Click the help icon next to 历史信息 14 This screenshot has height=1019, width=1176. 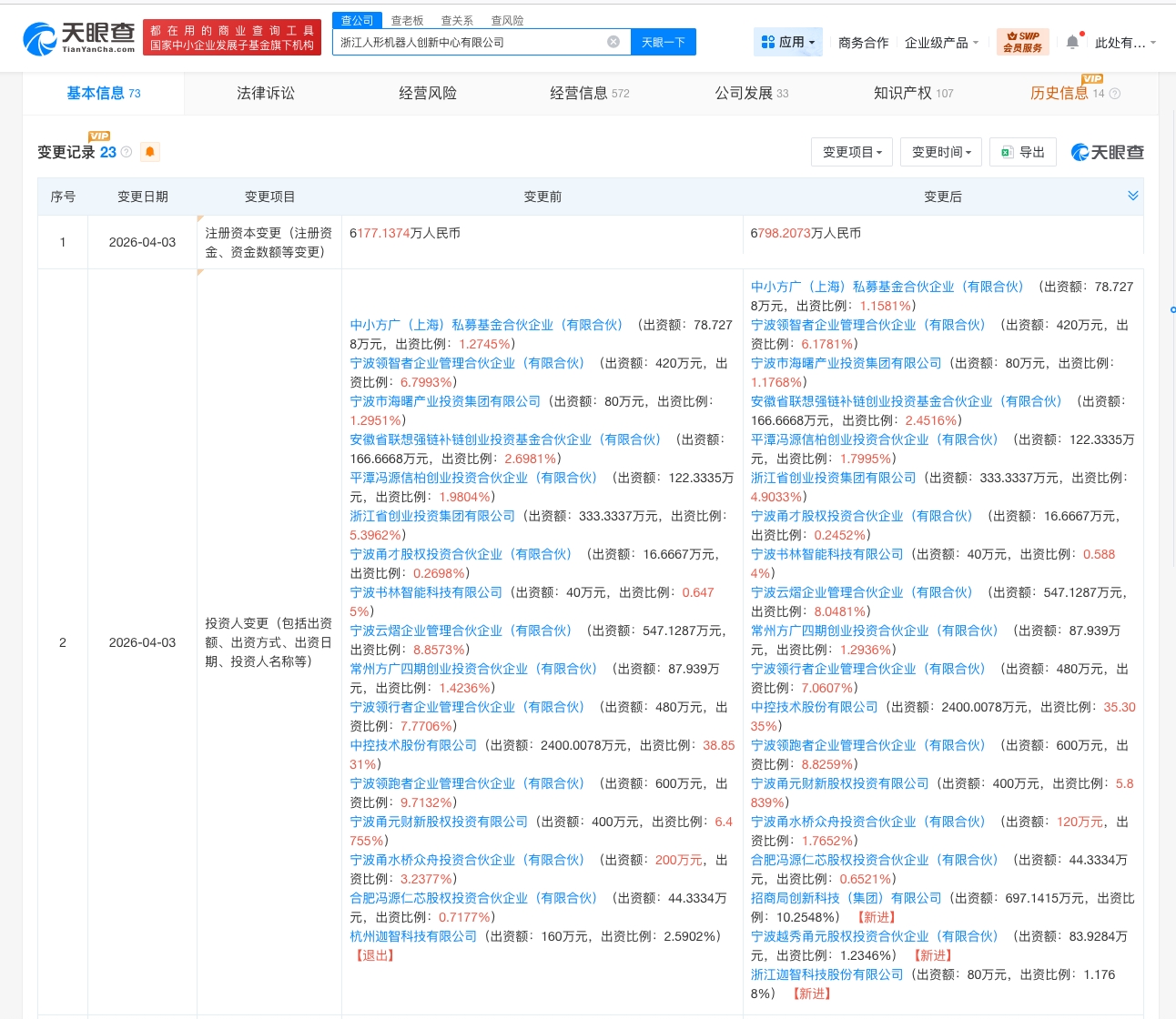click(1114, 94)
